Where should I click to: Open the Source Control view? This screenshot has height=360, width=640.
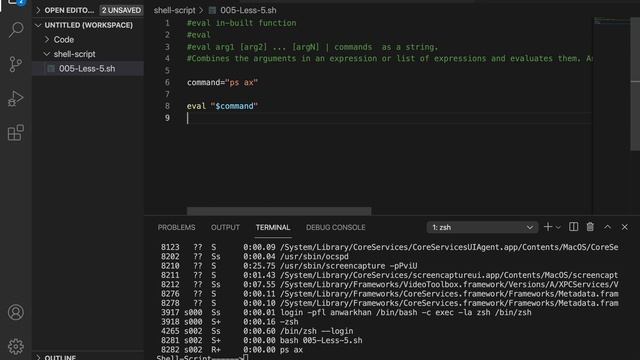tap(16, 64)
